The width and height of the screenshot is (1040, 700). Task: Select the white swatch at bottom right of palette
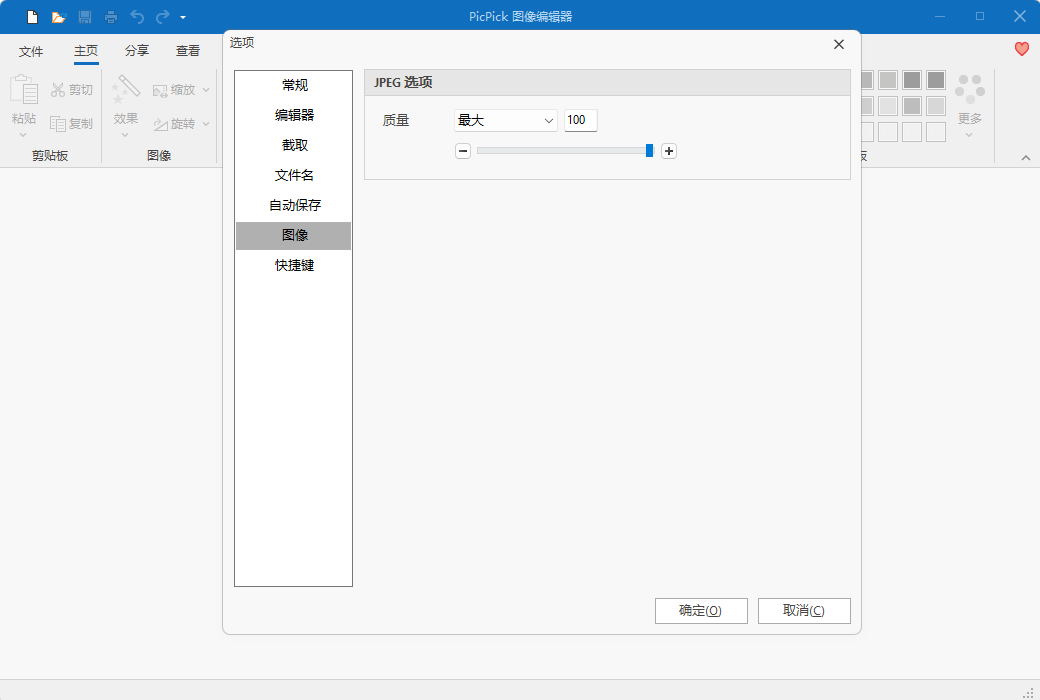(x=936, y=131)
